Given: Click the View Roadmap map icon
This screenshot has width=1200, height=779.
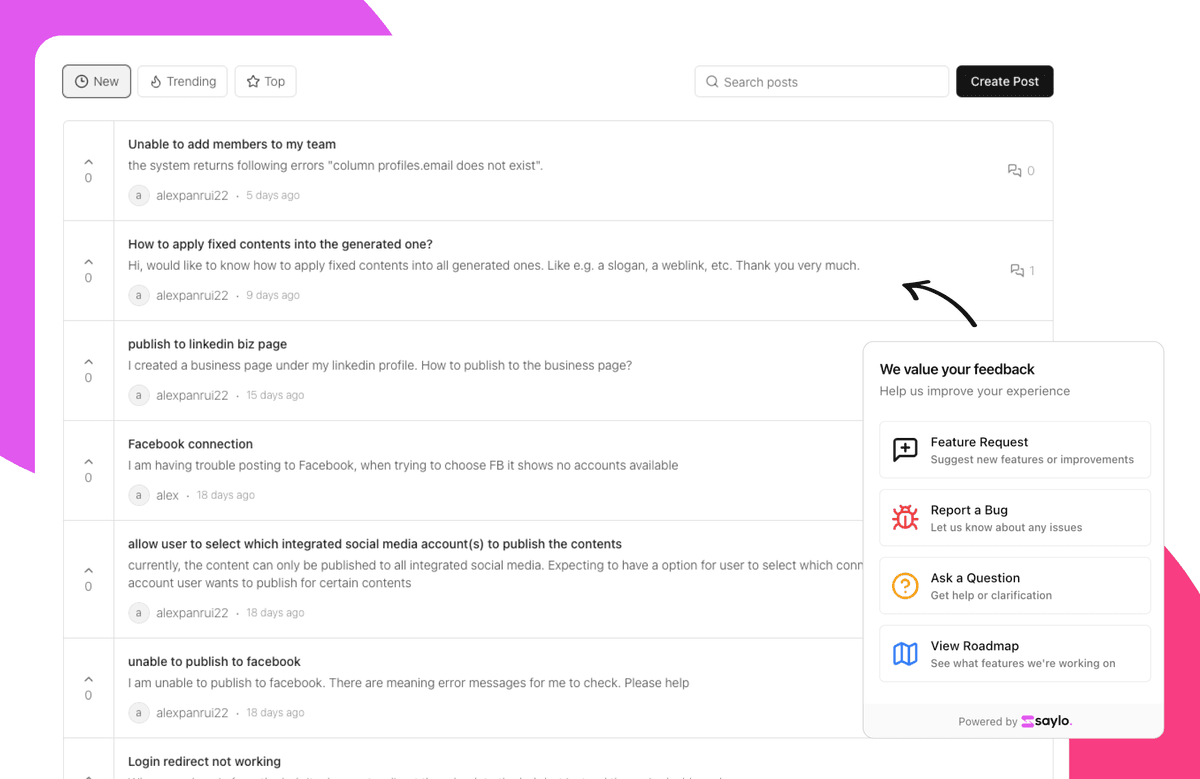Looking at the screenshot, I should point(904,653).
